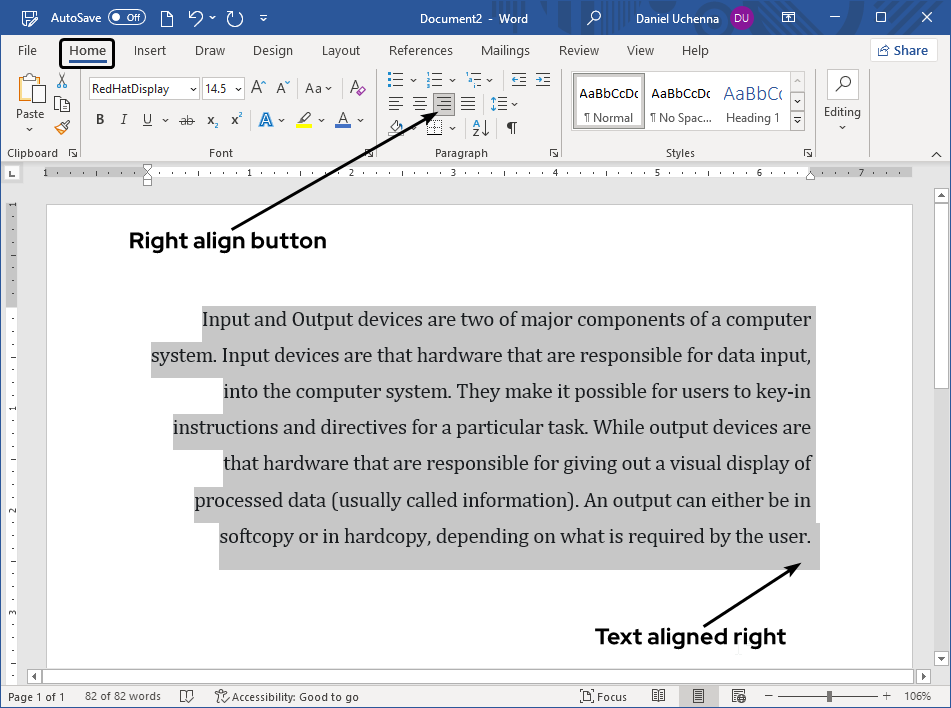
Task: Toggle bold formatting
Action: pos(100,120)
